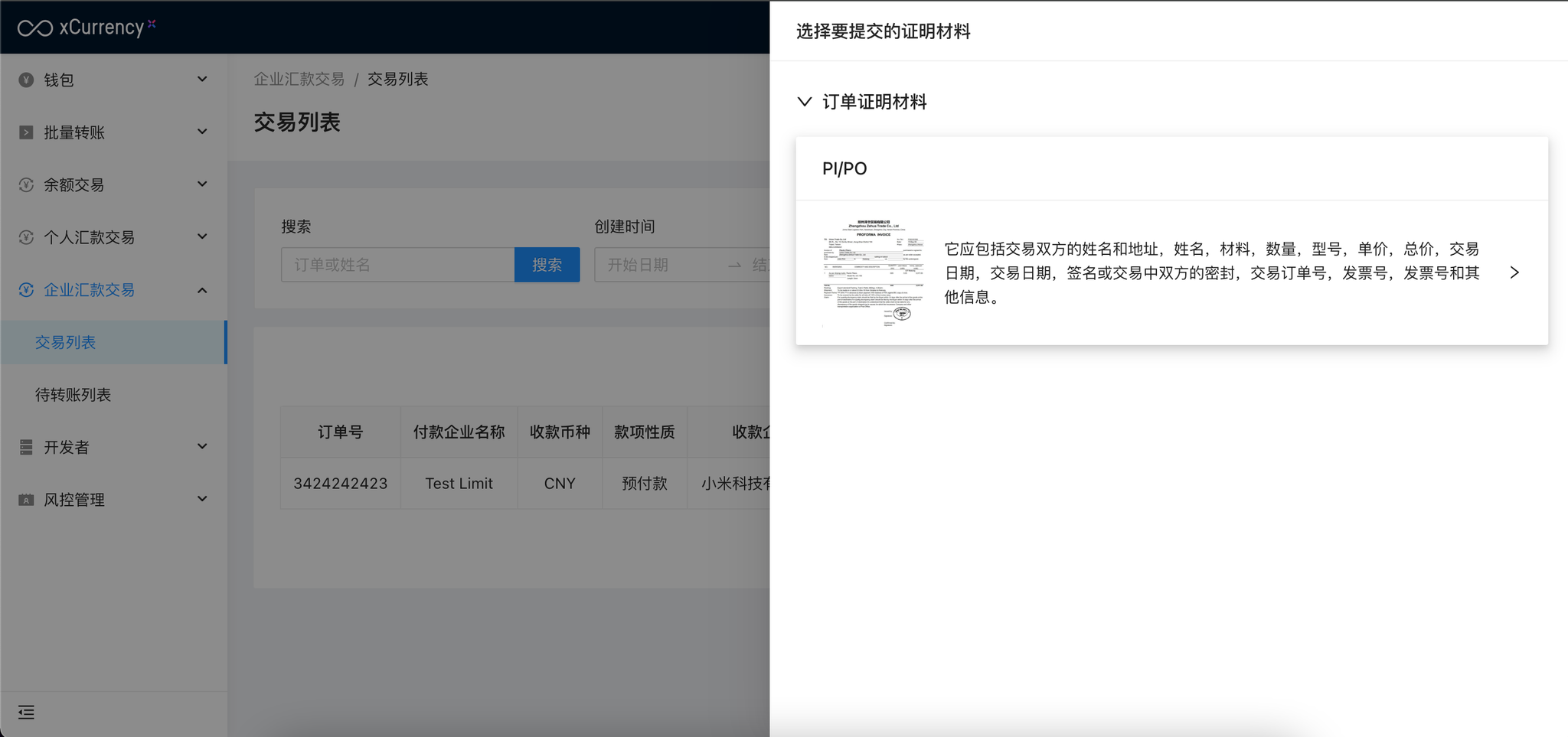This screenshot has height=737, width=1568.
Task: Click order number 3424242423 cell
Action: click(341, 484)
